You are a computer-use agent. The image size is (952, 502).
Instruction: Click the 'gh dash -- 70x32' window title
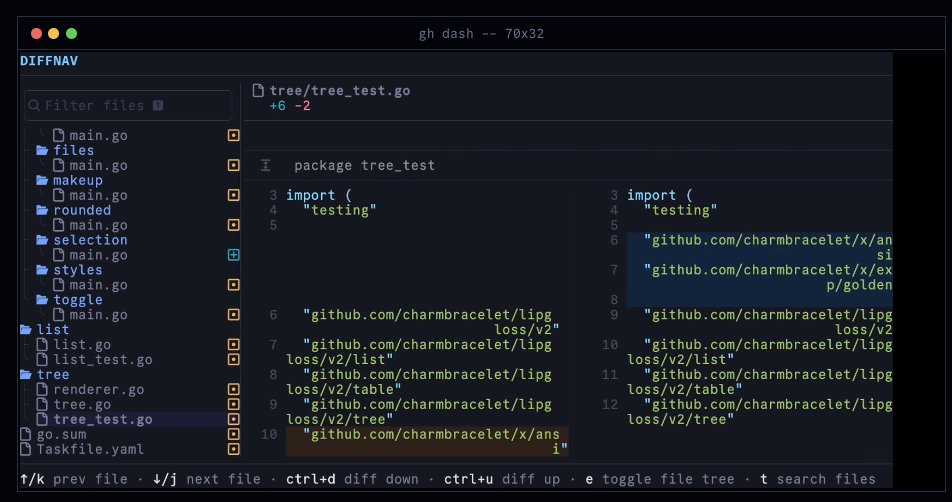coord(481,33)
